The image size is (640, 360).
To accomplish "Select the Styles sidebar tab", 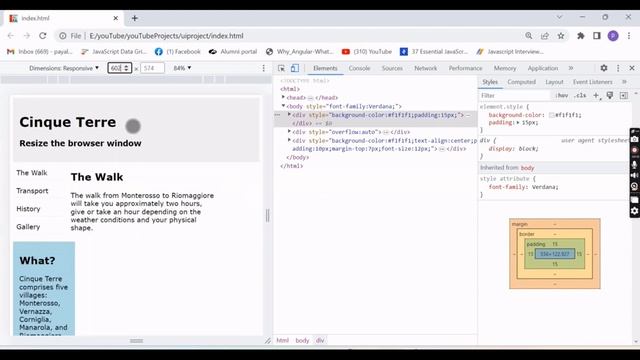I will 490,82.
